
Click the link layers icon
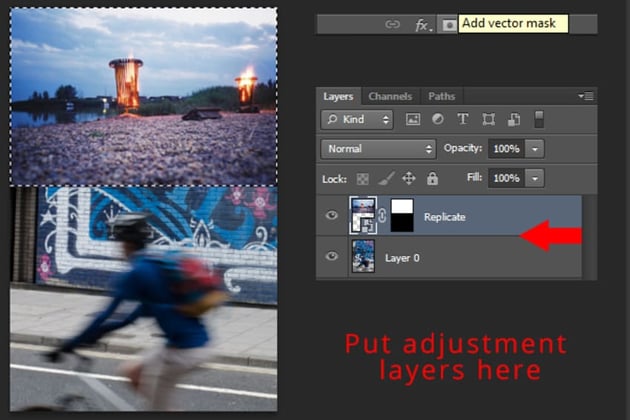[x=392, y=25]
